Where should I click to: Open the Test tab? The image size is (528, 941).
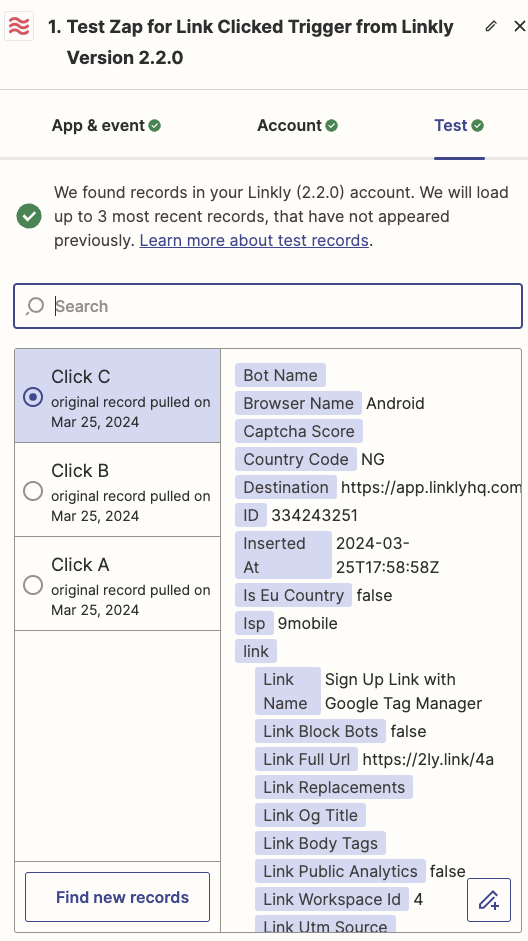point(459,125)
